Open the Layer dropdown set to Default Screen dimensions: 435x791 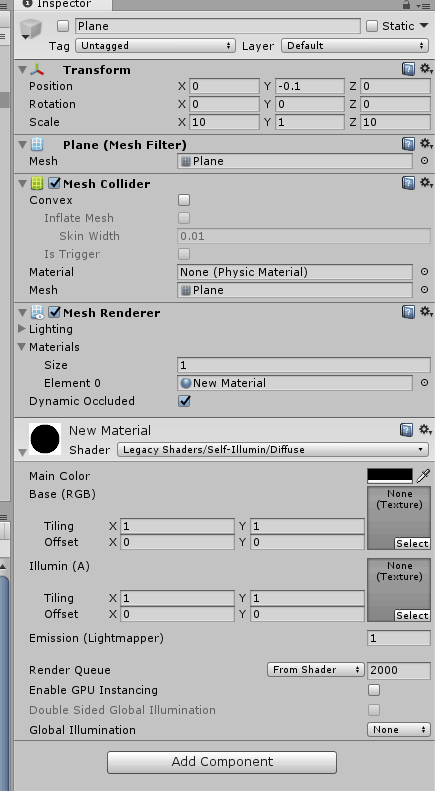[x=355, y=46]
